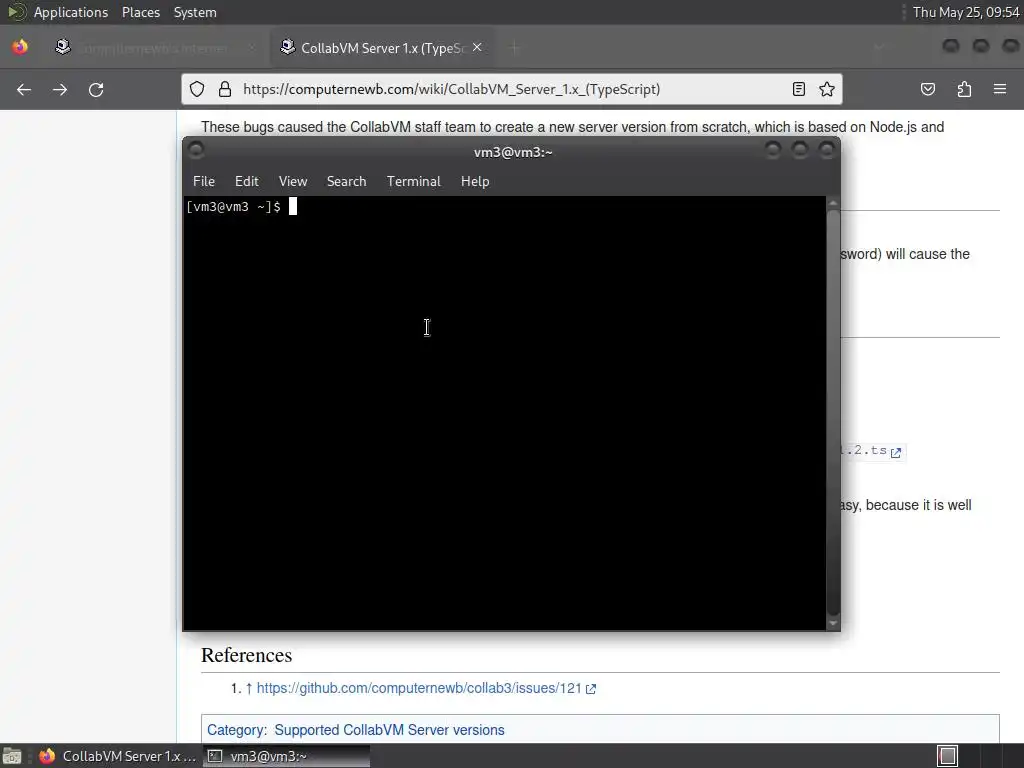This screenshot has width=1024, height=768.
Task: Click the terminal window menu button at title left
Action: [x=196, y=150]
